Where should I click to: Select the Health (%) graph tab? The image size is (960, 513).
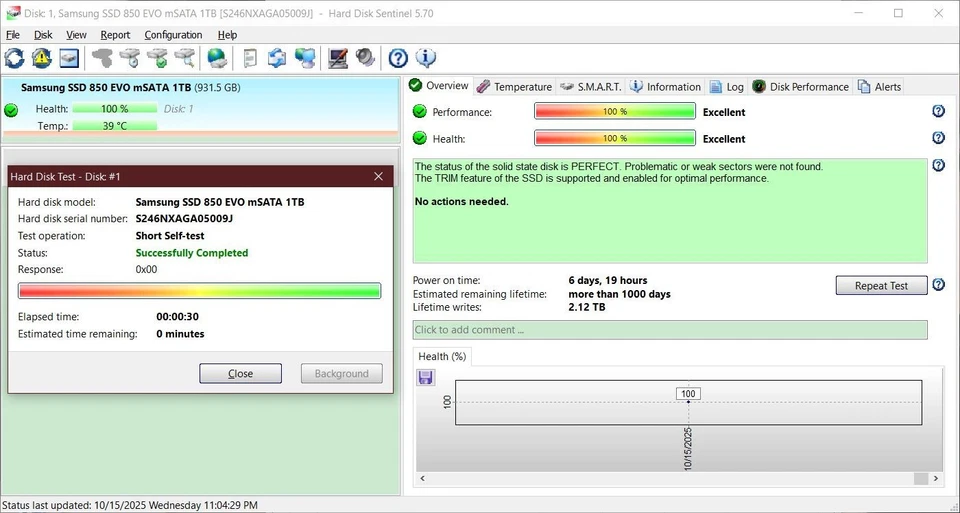442,356
